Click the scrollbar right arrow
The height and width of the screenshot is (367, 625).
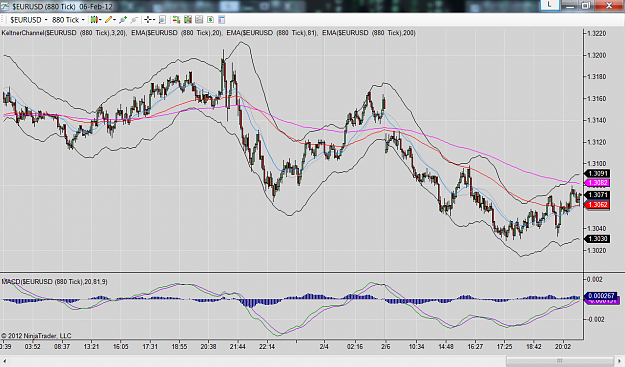click(x=620, y=361)
